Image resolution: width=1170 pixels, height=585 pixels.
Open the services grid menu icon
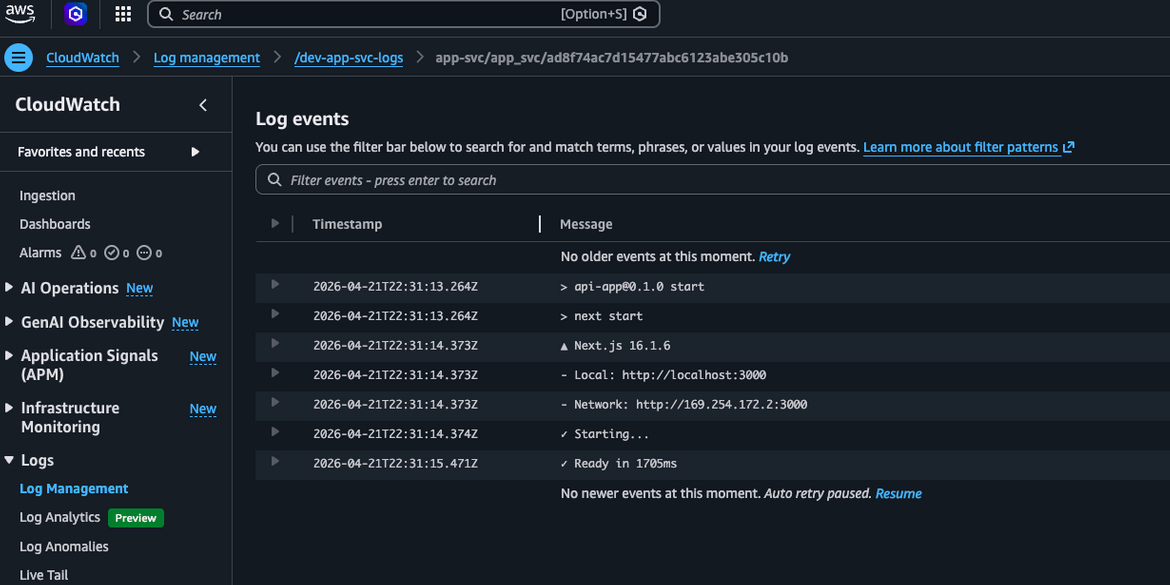123,14
